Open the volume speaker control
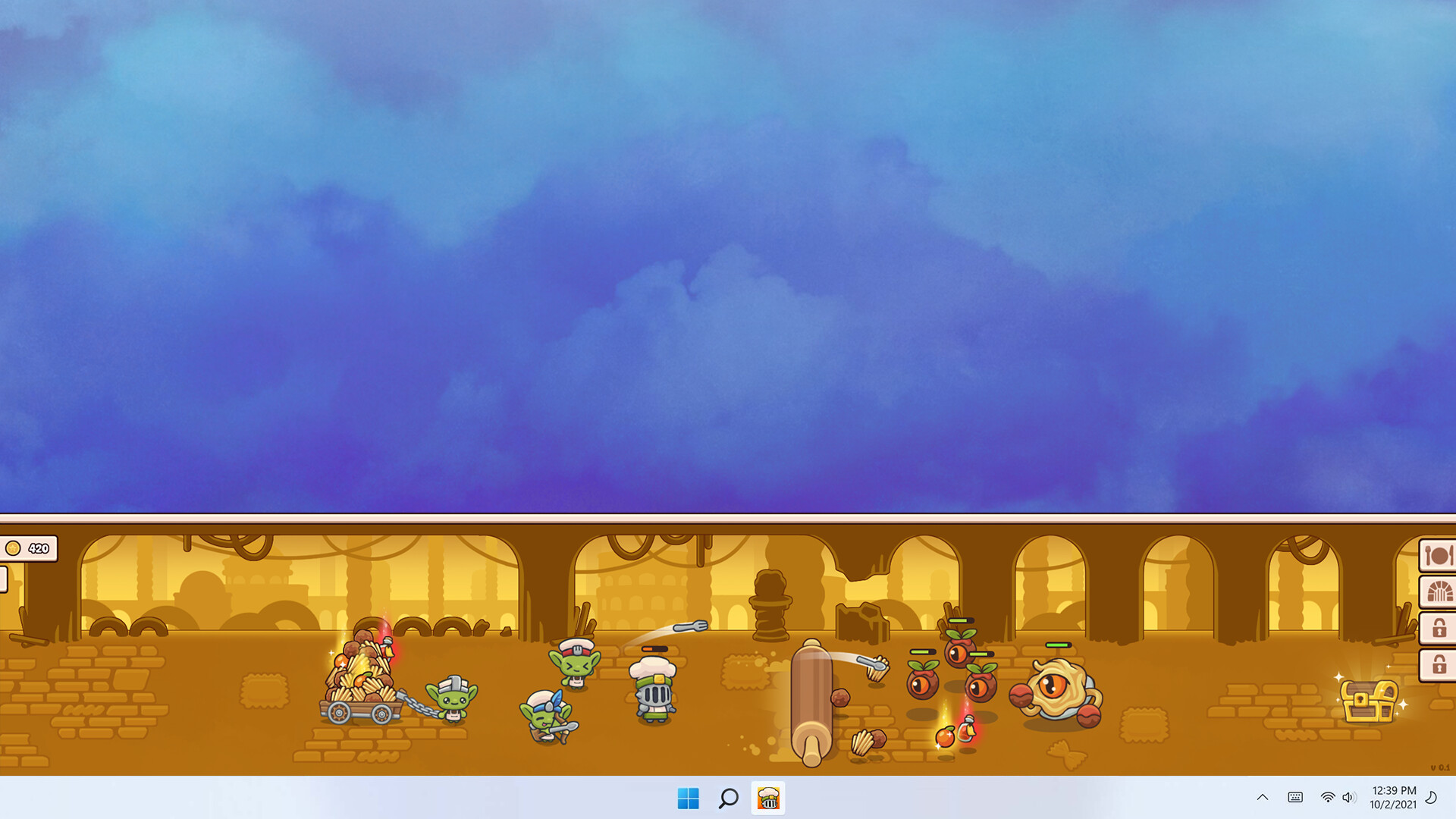The width and height of the screenshot is (1456, 819). 1349,797
